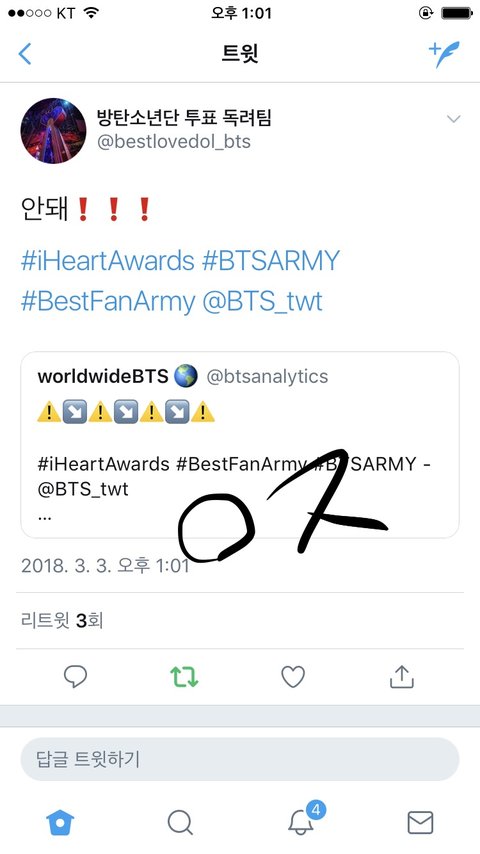
Task: Open the #BTSARMY hashtag in tweet
Action: (271, 260)
